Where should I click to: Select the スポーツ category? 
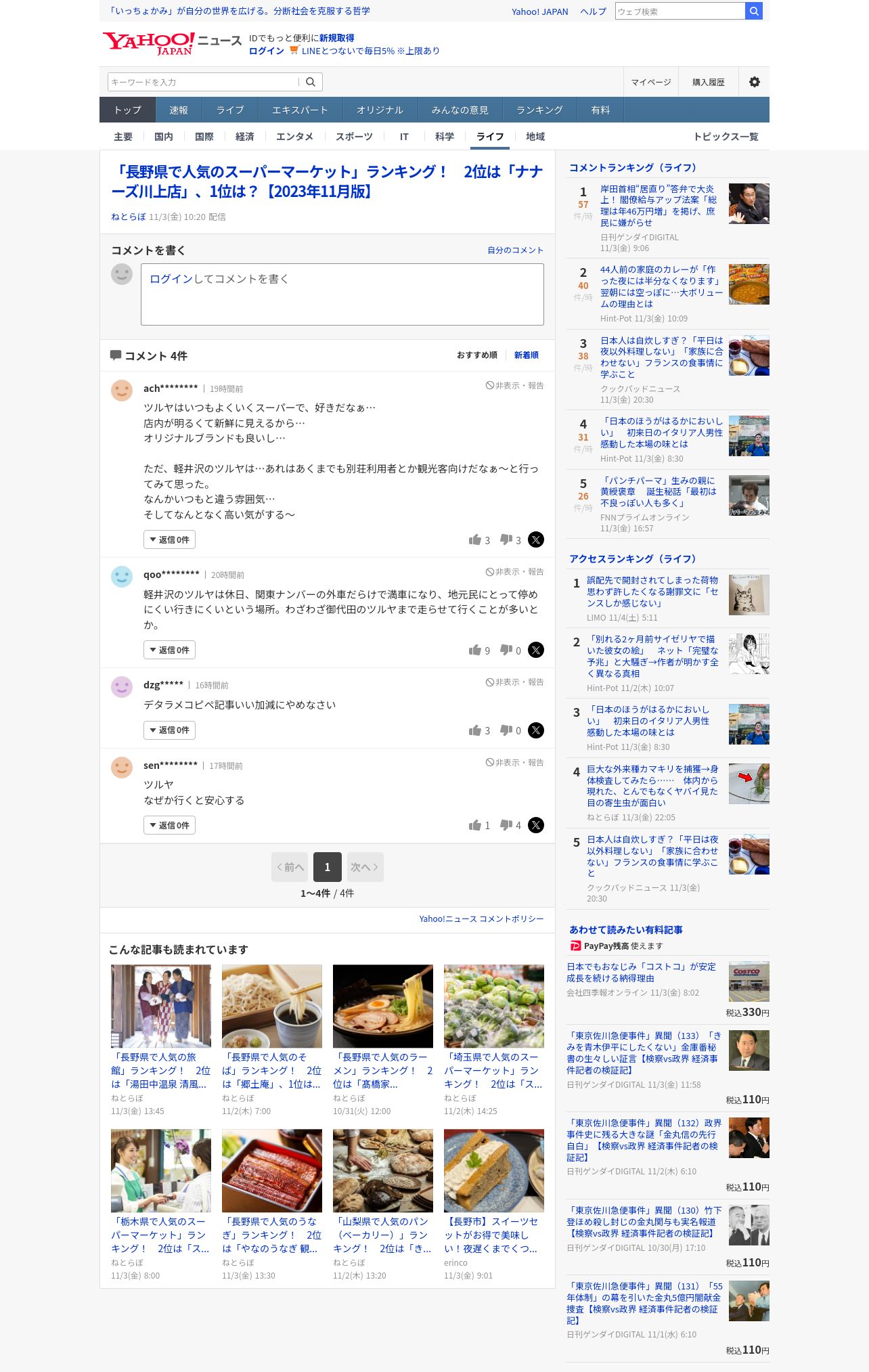point(354,136)
